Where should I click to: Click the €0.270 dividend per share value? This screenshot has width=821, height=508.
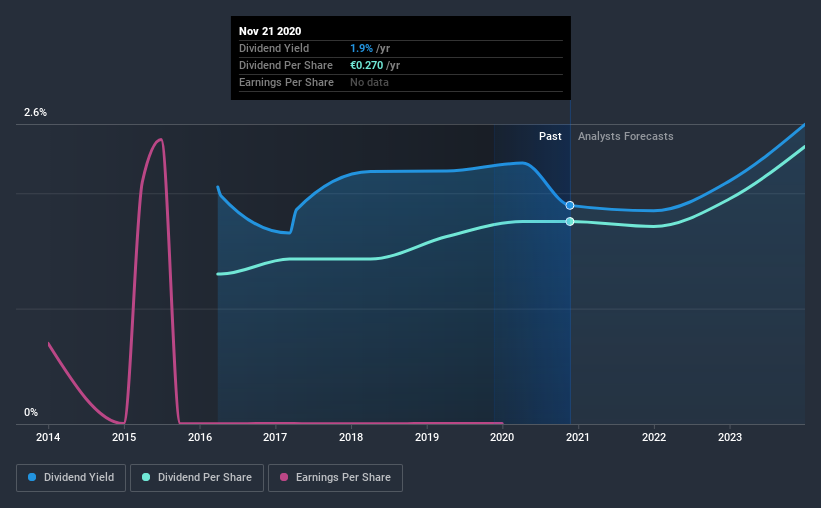pyautogui.click(x=367, y=65)
